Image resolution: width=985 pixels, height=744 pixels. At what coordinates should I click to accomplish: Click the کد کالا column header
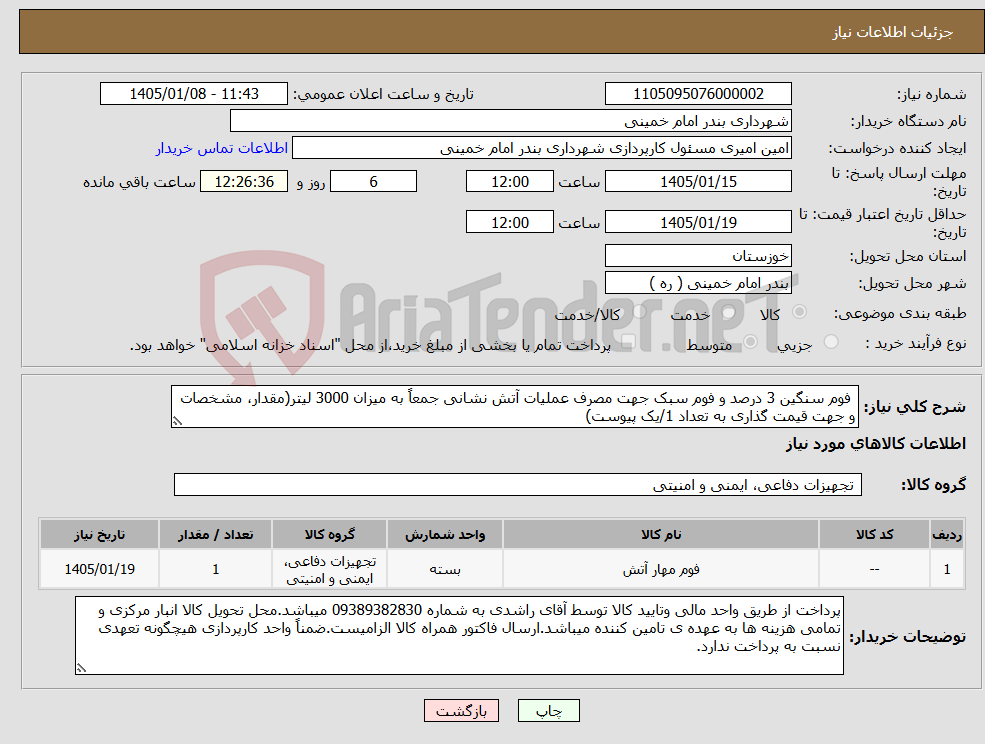point(874,535)
